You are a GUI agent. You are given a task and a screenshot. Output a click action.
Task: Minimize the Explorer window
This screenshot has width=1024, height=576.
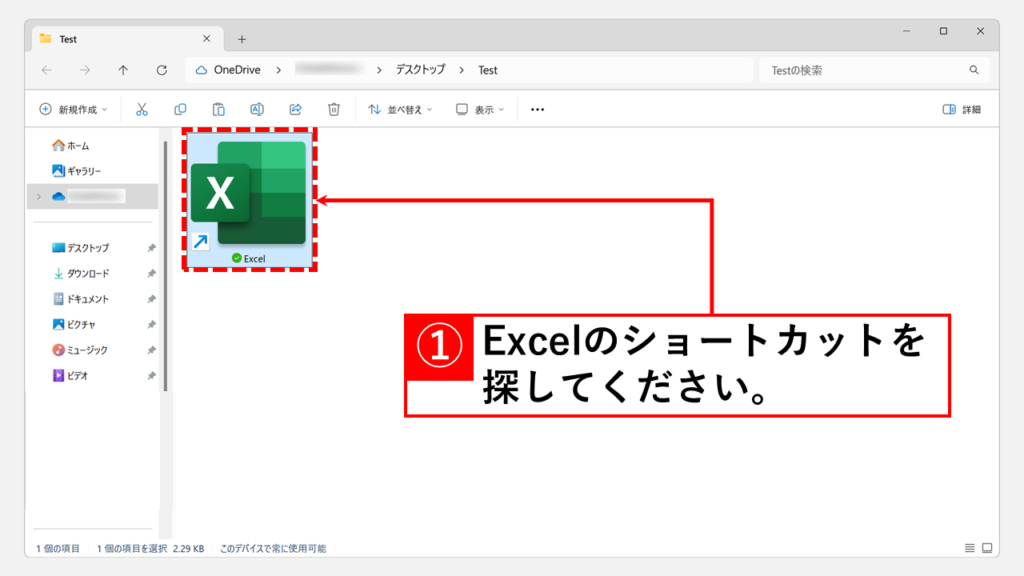click(906, 31)
